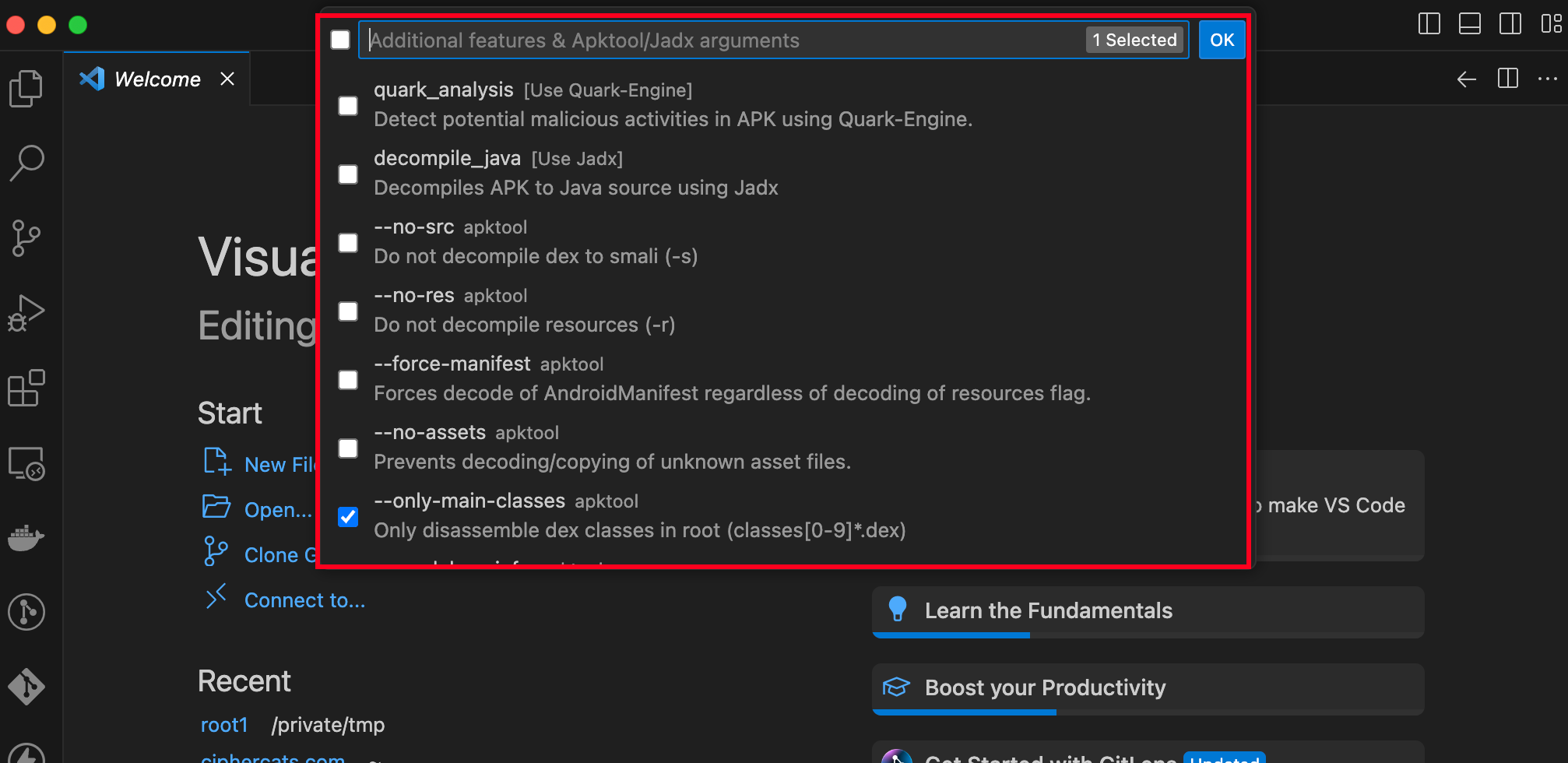Screen dimensions: 1568x763
Task: Enable the quark_analysis option
Action: (348, 105)
